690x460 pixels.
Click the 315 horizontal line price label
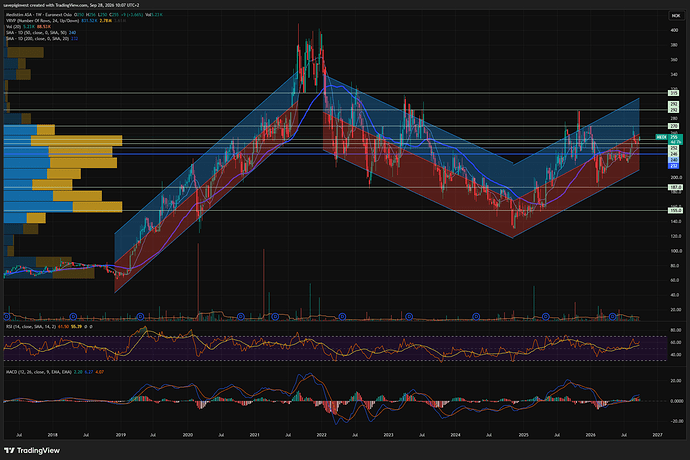tap(674, 93)
